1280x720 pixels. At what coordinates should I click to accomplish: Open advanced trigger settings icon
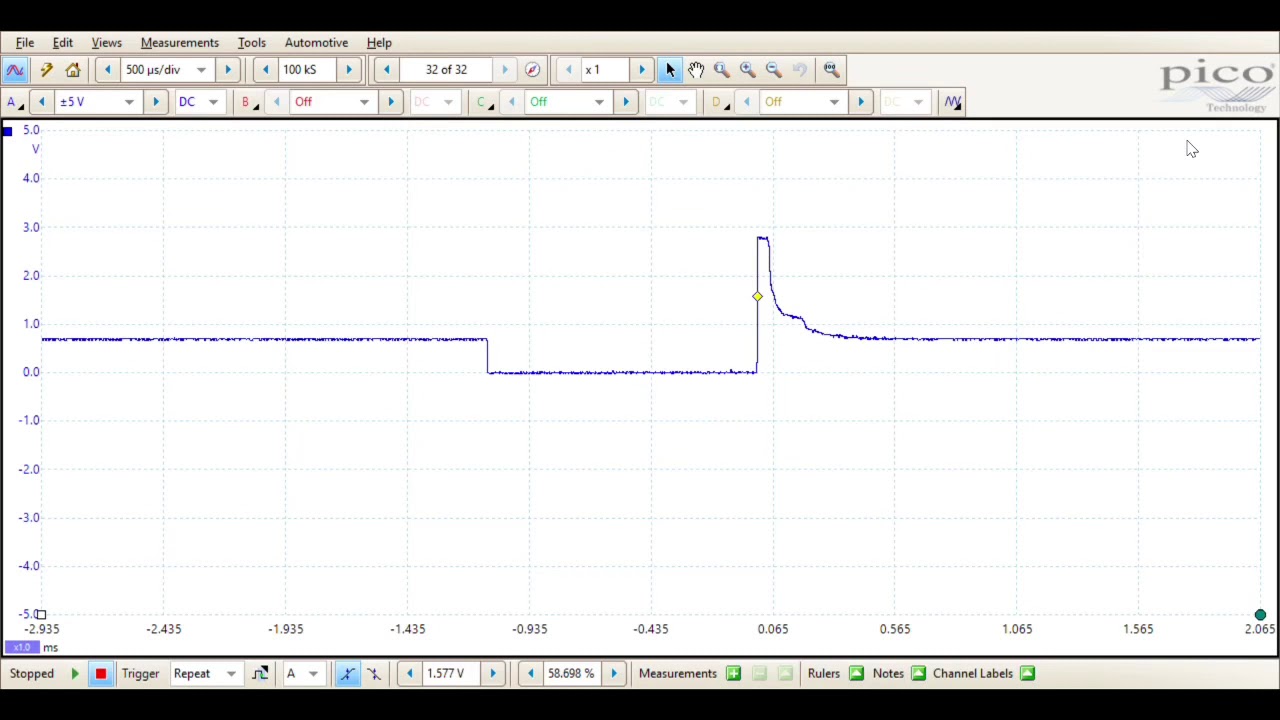[260, 674]
